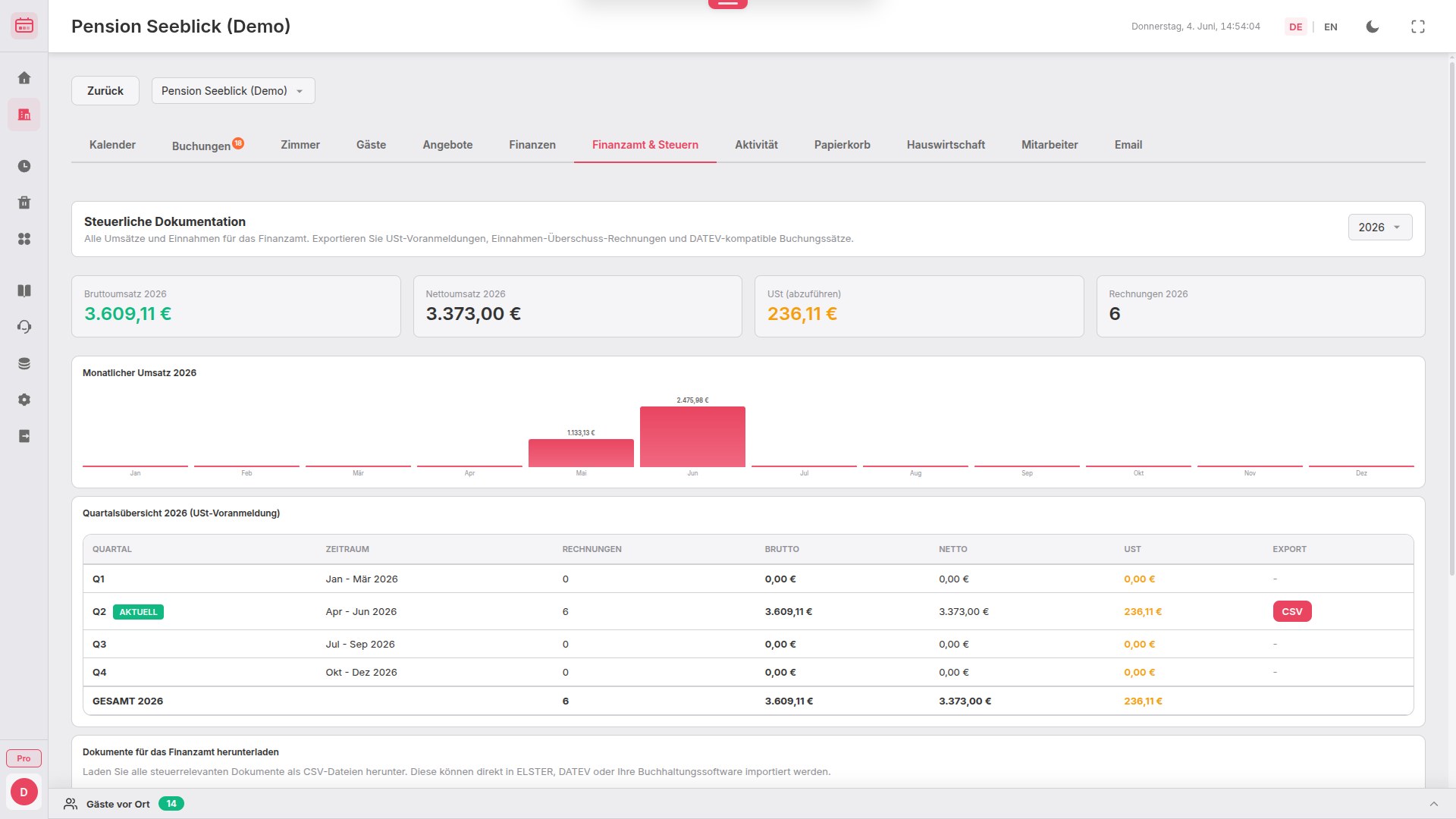Click 'Okt - Dez 2026' Zeitraum cell
The width and height of the screenshot is (1456, 819).
tap(361, 672)
